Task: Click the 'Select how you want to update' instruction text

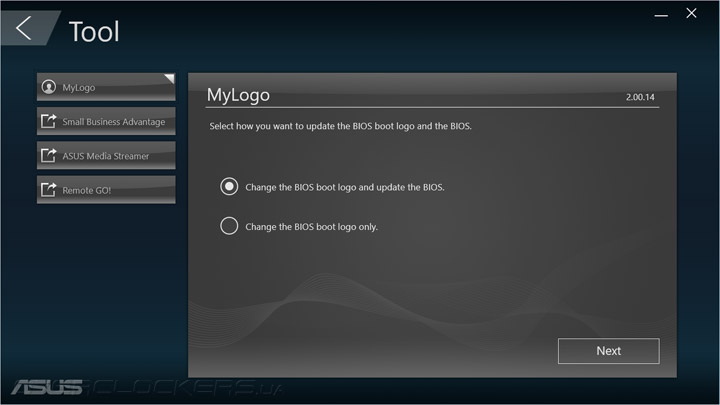Action: (x=340, y=126)
